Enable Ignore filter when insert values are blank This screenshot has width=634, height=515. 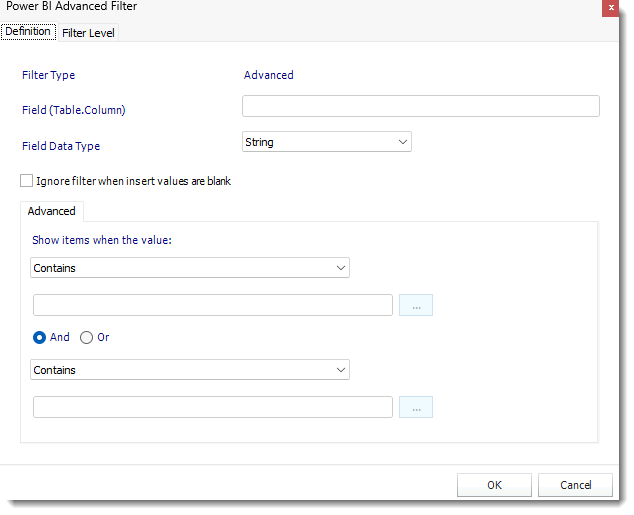(27, 181)
